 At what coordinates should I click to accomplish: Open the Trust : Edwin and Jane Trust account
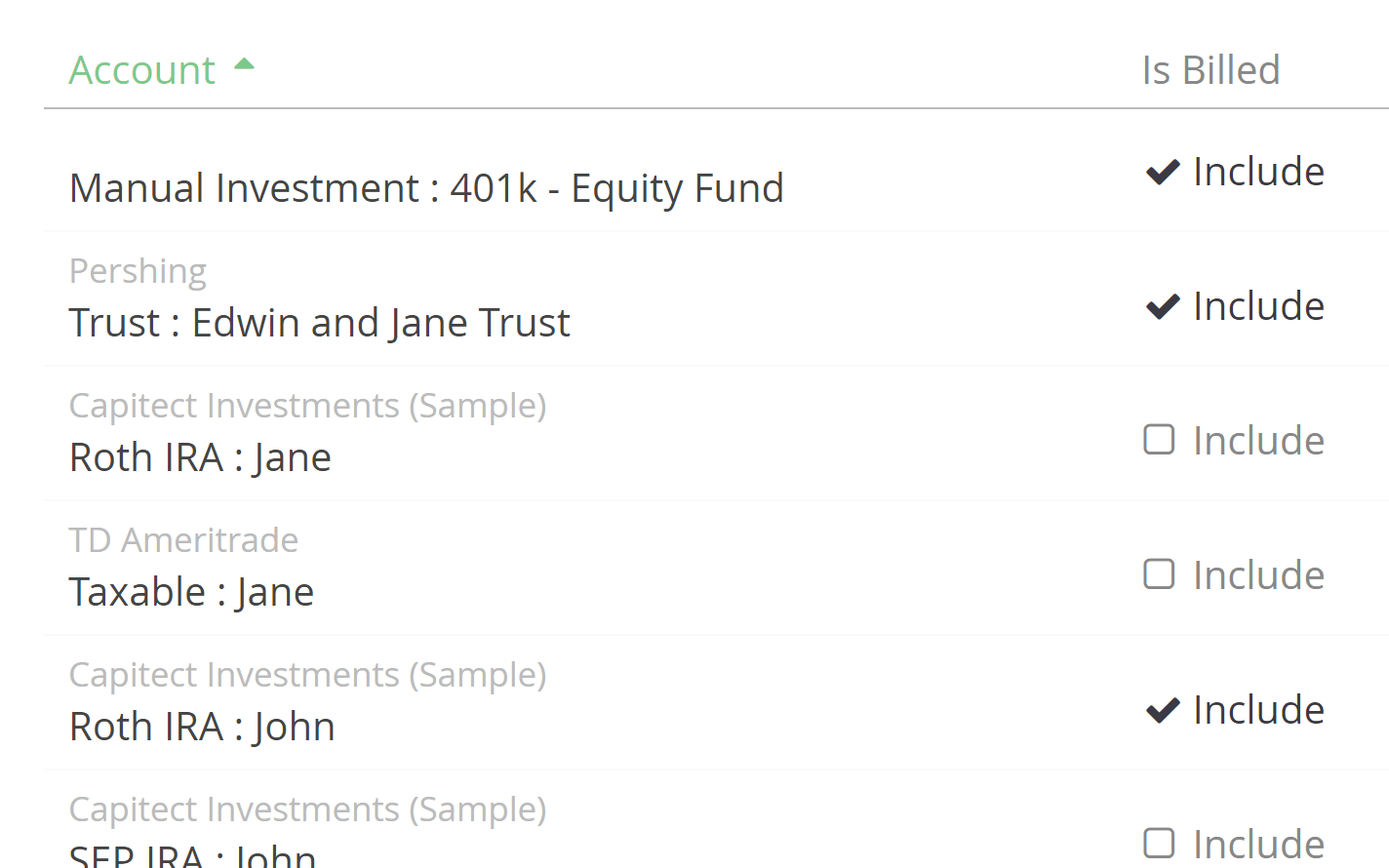(x=319, y=323)
